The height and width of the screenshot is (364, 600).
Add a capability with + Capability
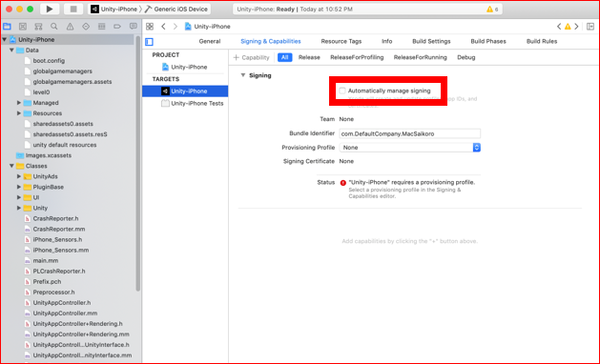pyautogui.click(x=251, y=57)
